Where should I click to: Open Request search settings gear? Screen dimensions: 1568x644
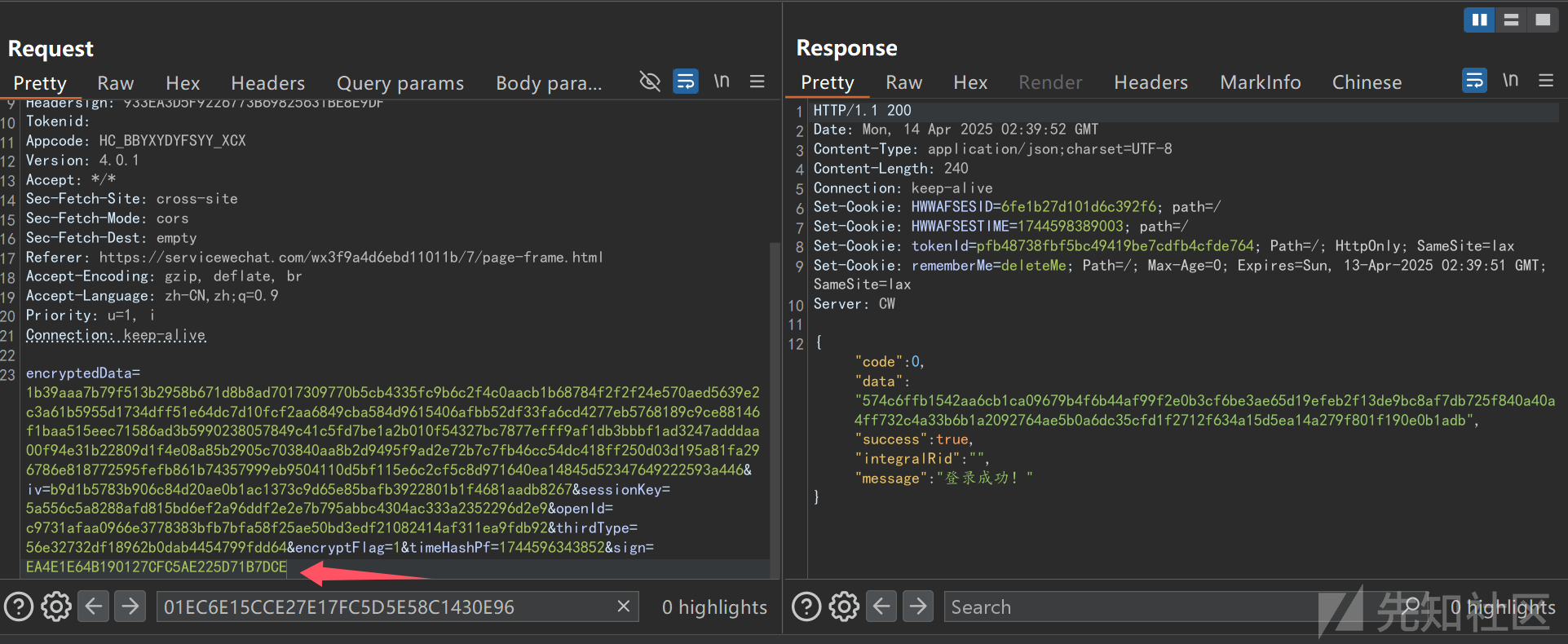click(x=56, y=607)
